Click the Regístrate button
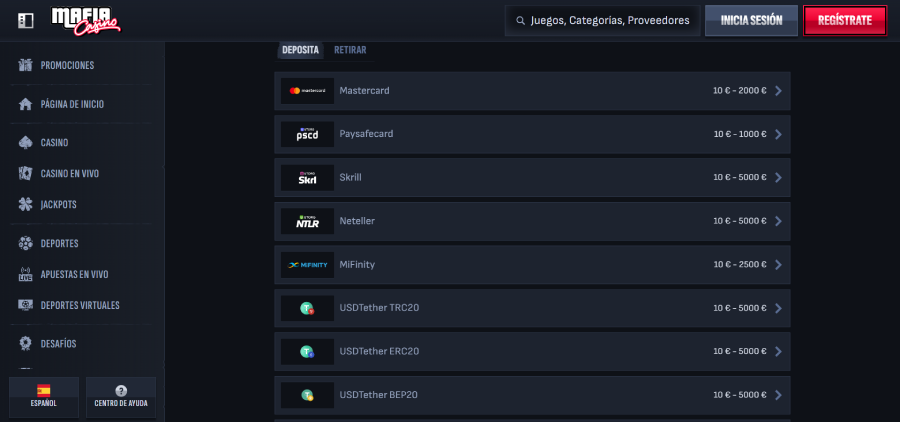Screen dimensions: 900x422 [845, 21]
